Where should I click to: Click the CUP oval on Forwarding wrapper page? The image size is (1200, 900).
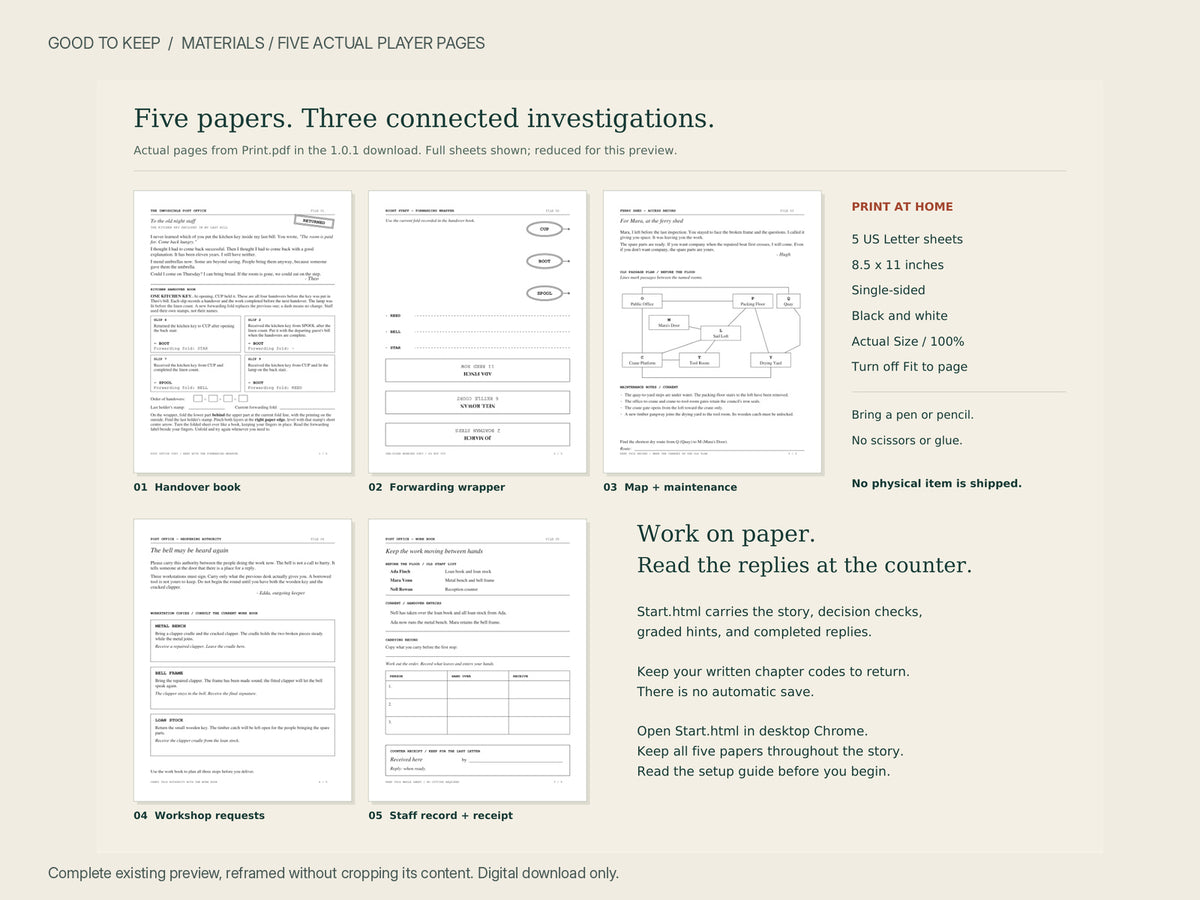[544, 229]
